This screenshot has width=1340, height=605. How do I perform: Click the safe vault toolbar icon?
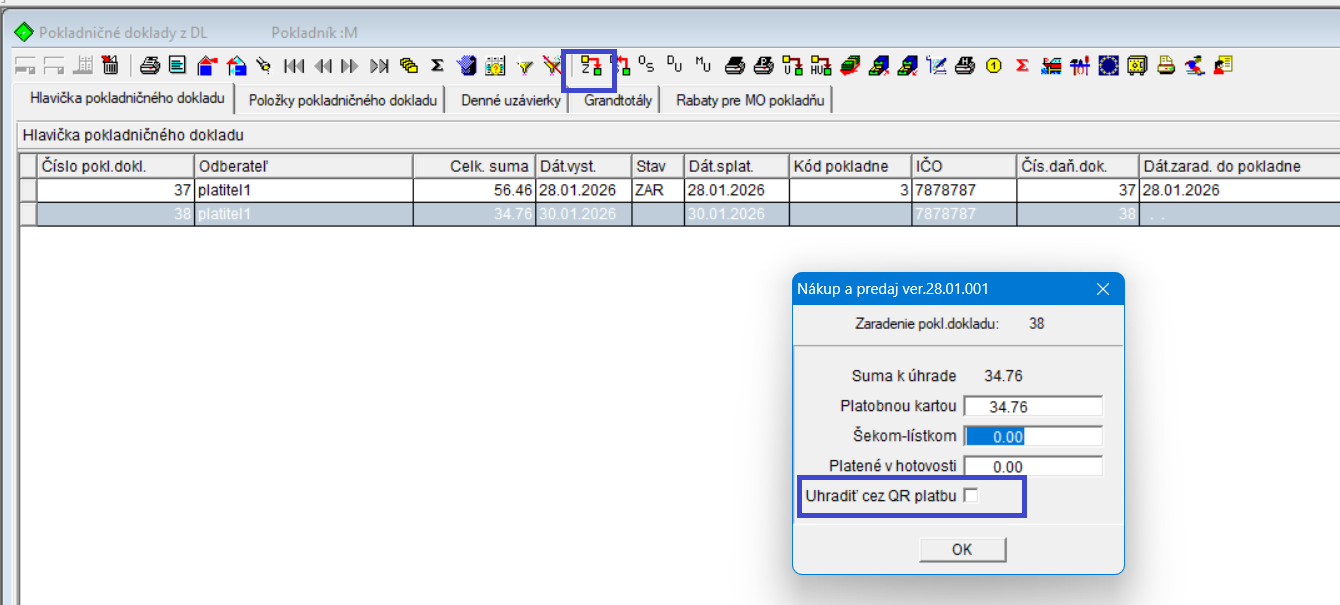pyautogui.click(x=1136, y=66)
